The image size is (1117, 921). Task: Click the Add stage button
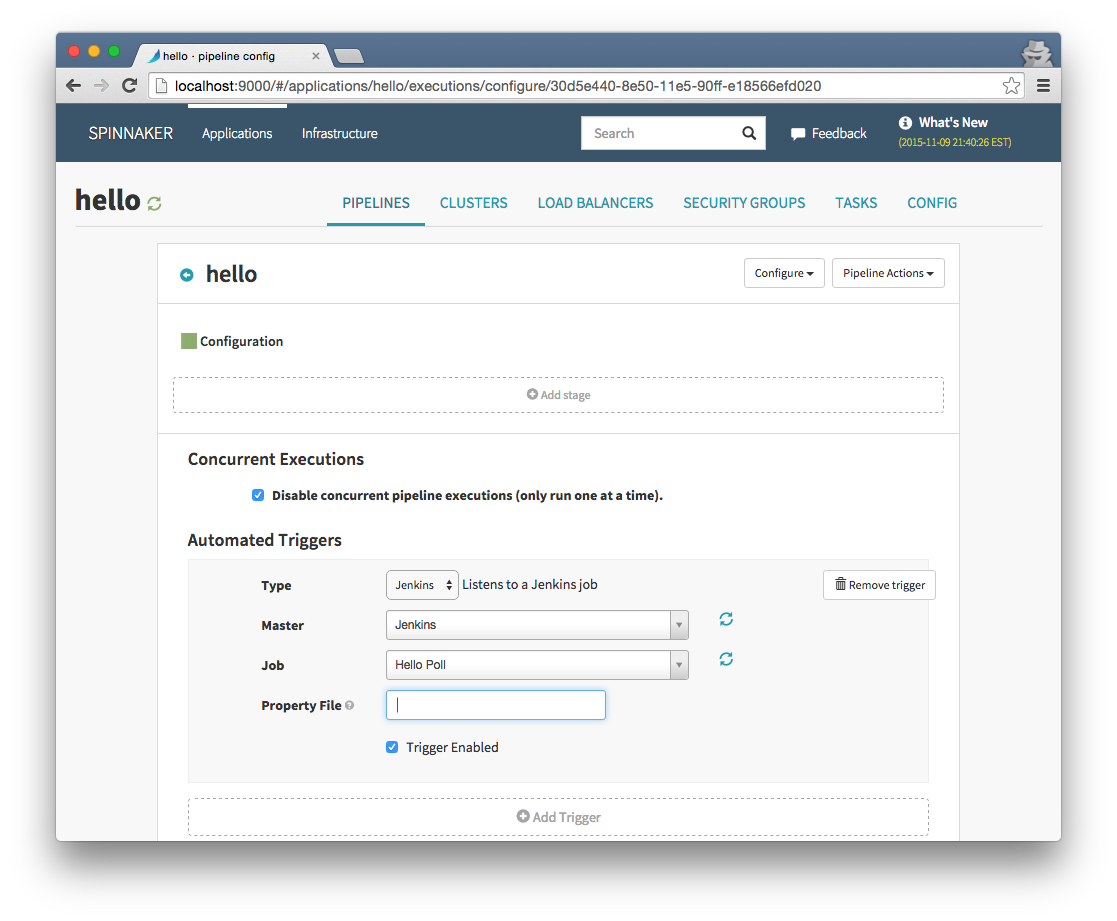[x=558, y=394]
